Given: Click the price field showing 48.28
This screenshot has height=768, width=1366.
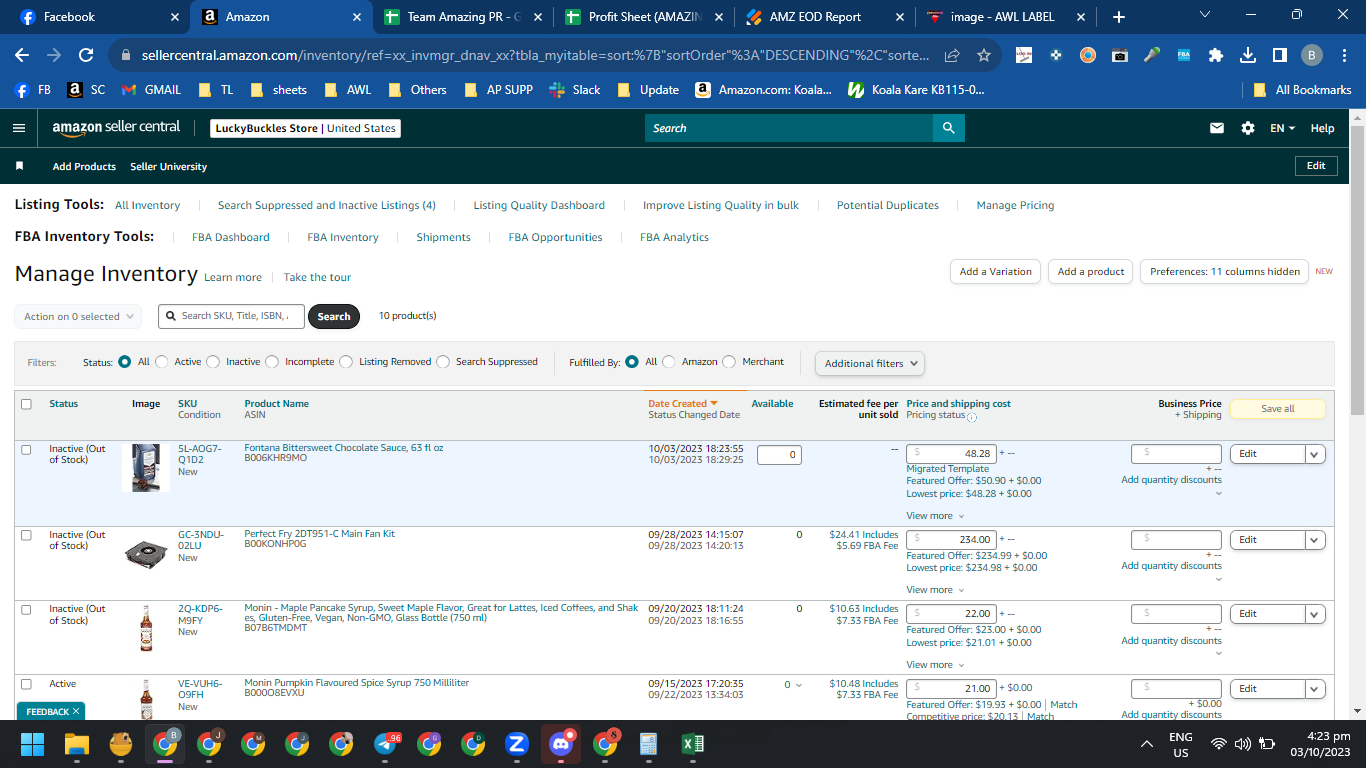Looking at the screenshot, I should pyautogui.click(x=951, y=454).
